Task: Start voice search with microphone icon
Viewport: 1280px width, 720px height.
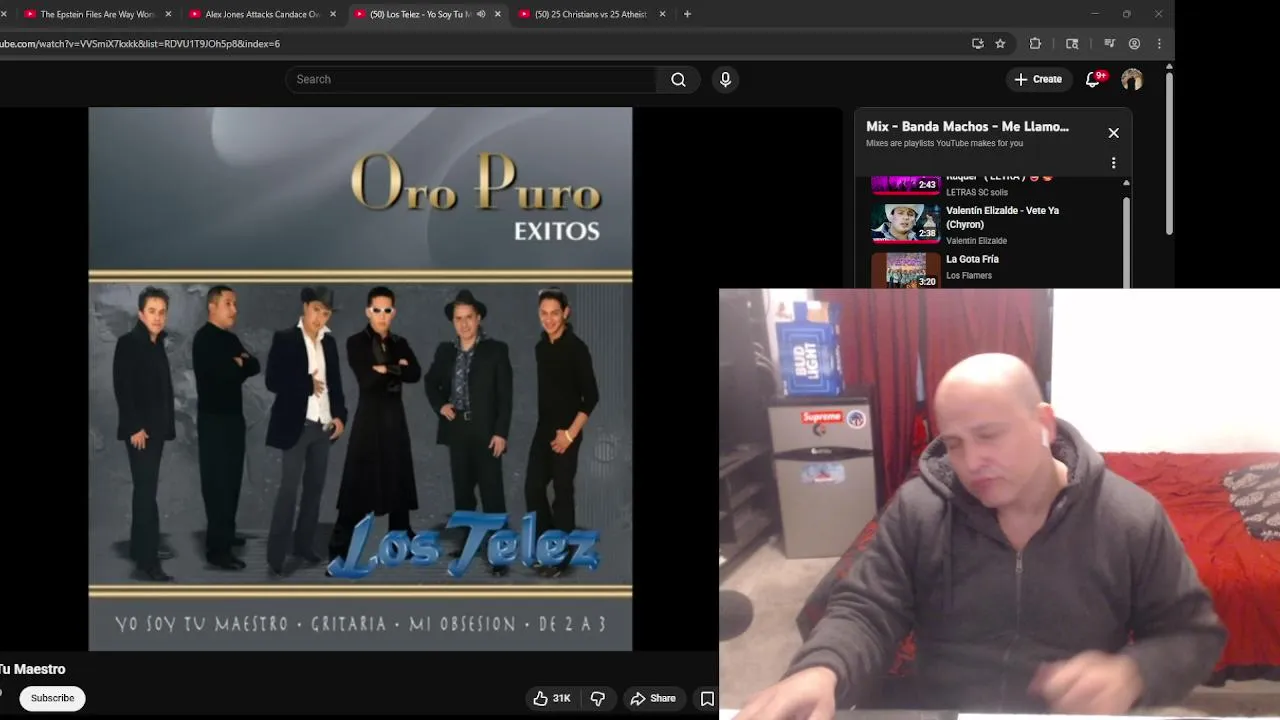Action: (726, 79)
